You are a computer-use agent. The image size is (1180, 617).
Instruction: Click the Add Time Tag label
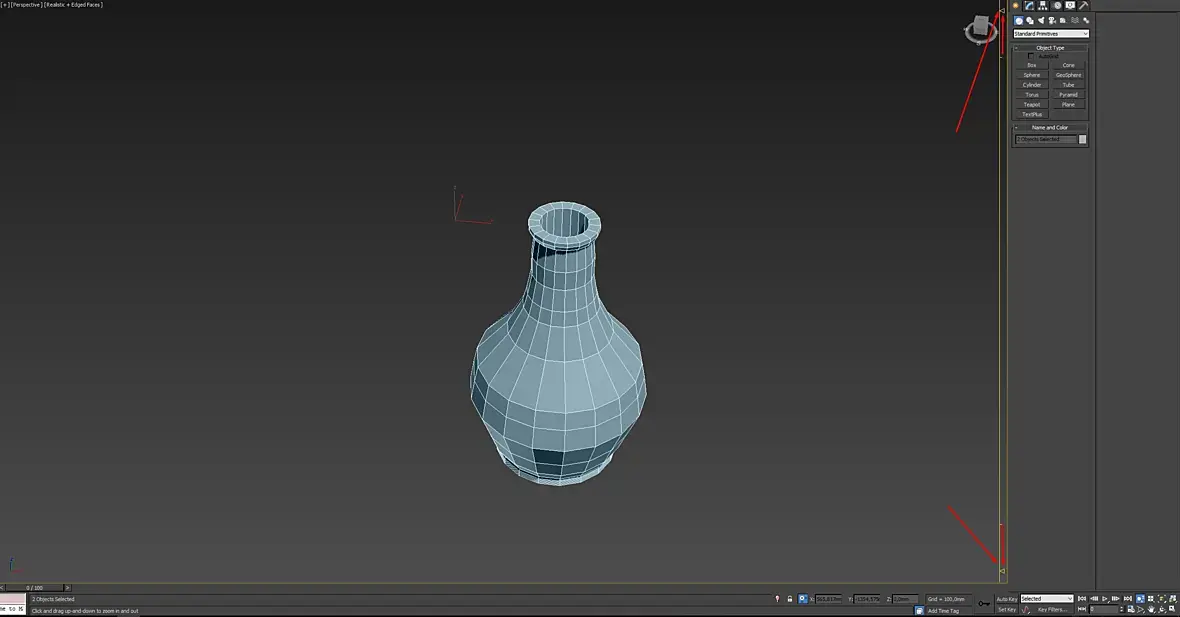coord(944,611)
